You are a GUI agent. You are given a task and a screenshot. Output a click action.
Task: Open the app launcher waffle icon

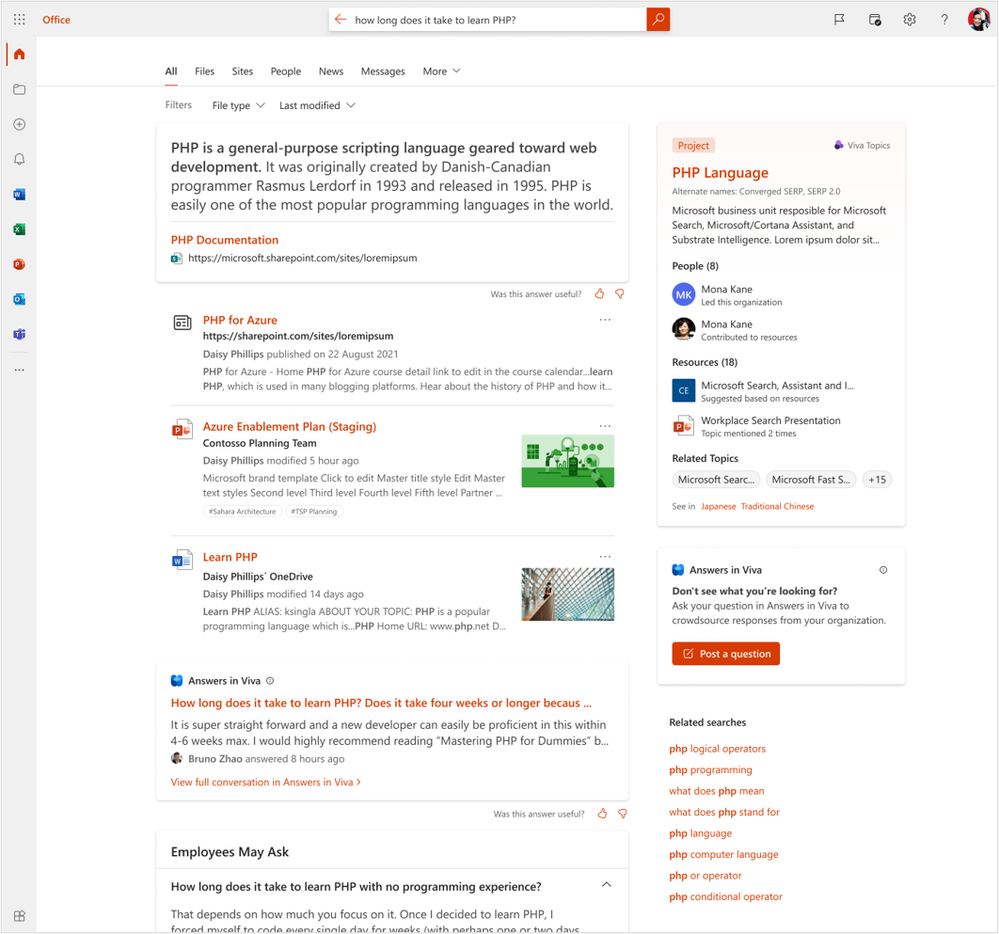19,20
